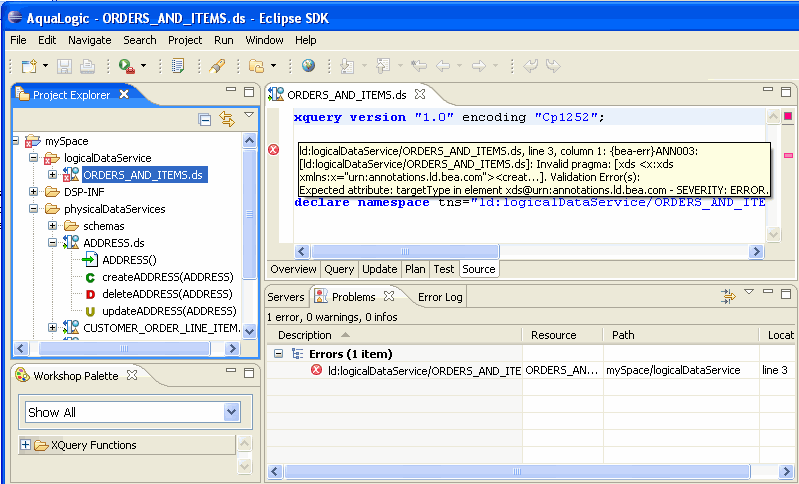Image resolution: width=799 pixels, height=484 pixels.
Task: Open the Error Log view tab
Action: click(x=440, y=297)
